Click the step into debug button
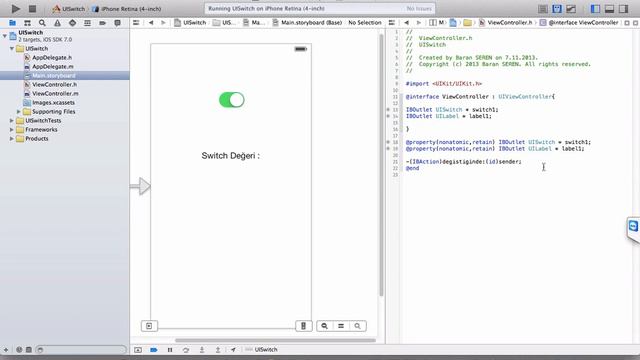 (202, 350)
